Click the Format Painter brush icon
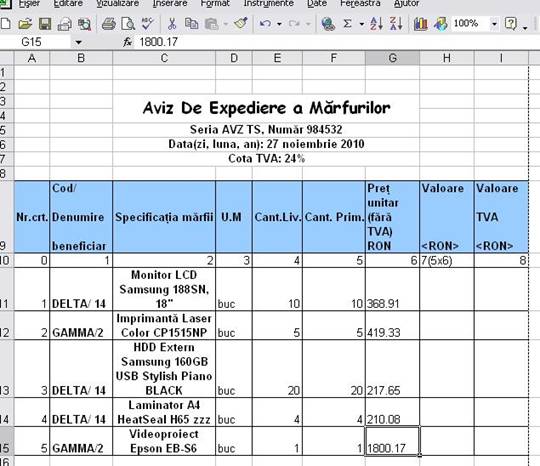Image resolution: width=540 pixels, height=466 pixels. click(x=241, y=23)
